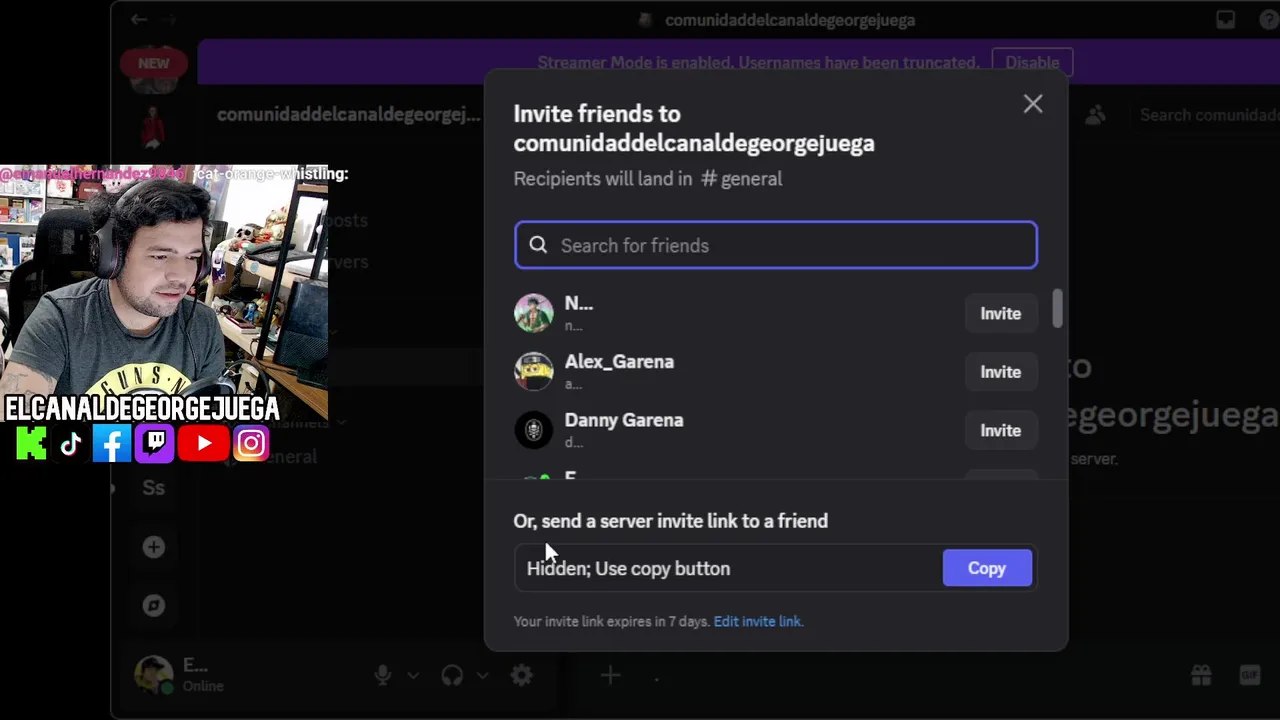
Task: Expand the microphone input options arrow
Action: coord(412,676)
